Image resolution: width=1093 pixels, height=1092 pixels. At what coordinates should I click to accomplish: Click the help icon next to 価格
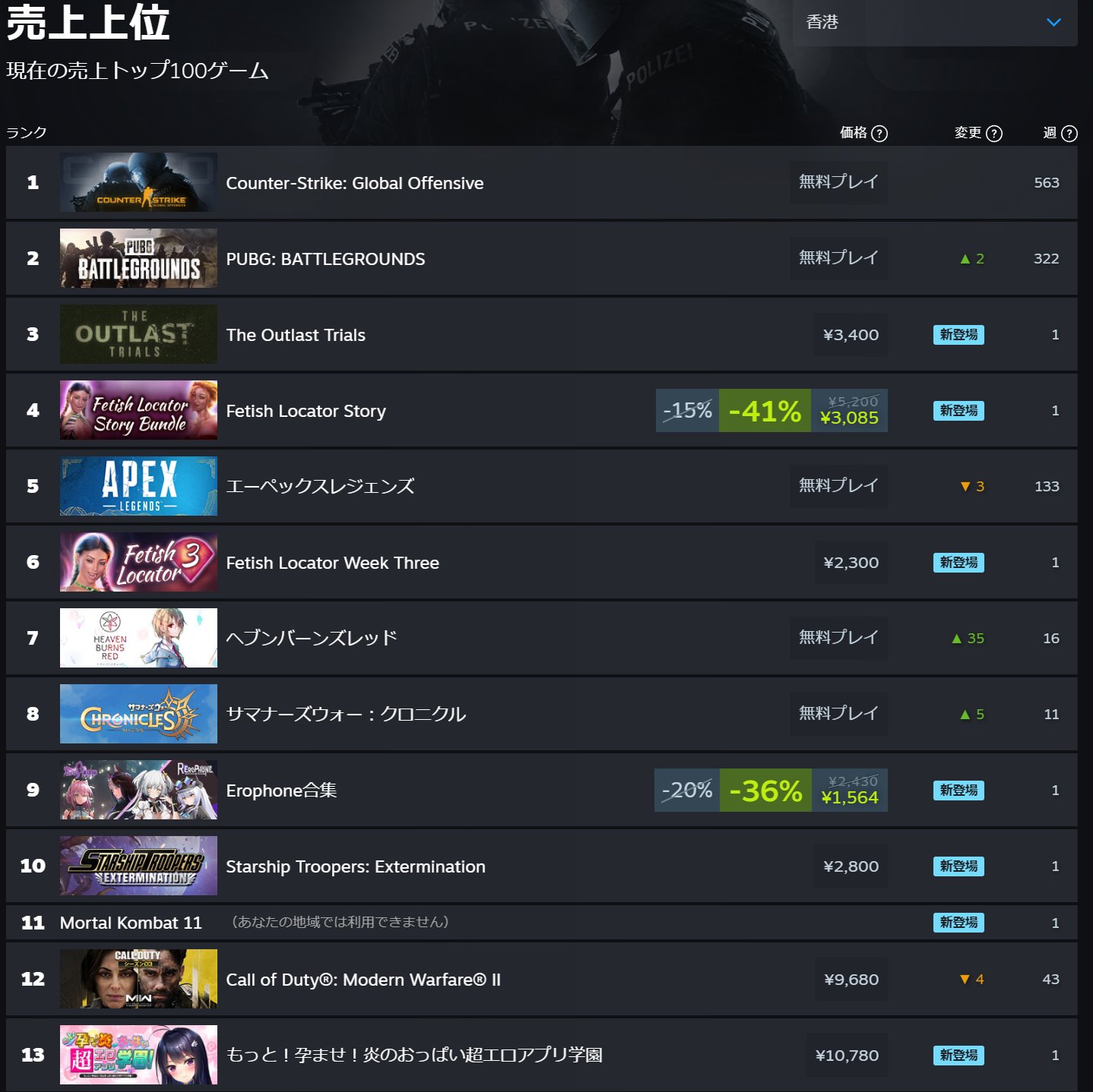click(x=879, y=134)
